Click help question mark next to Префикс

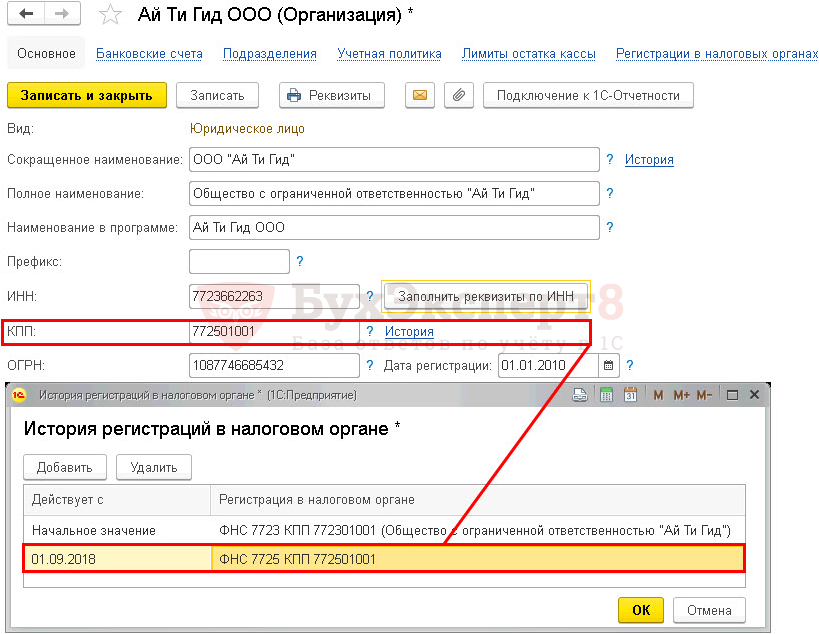[x=300, y=261]
